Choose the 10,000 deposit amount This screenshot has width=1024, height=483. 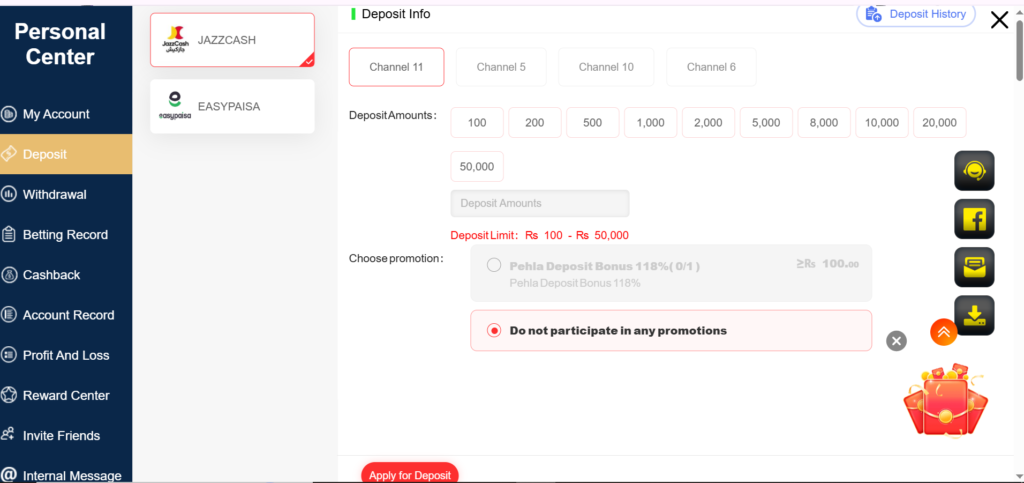click(x=882, y=123)
